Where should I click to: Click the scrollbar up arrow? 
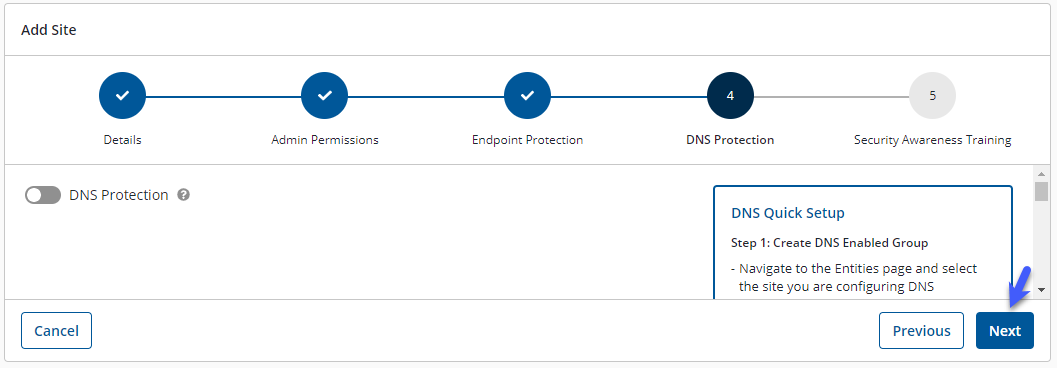[x=1041, y=173]
